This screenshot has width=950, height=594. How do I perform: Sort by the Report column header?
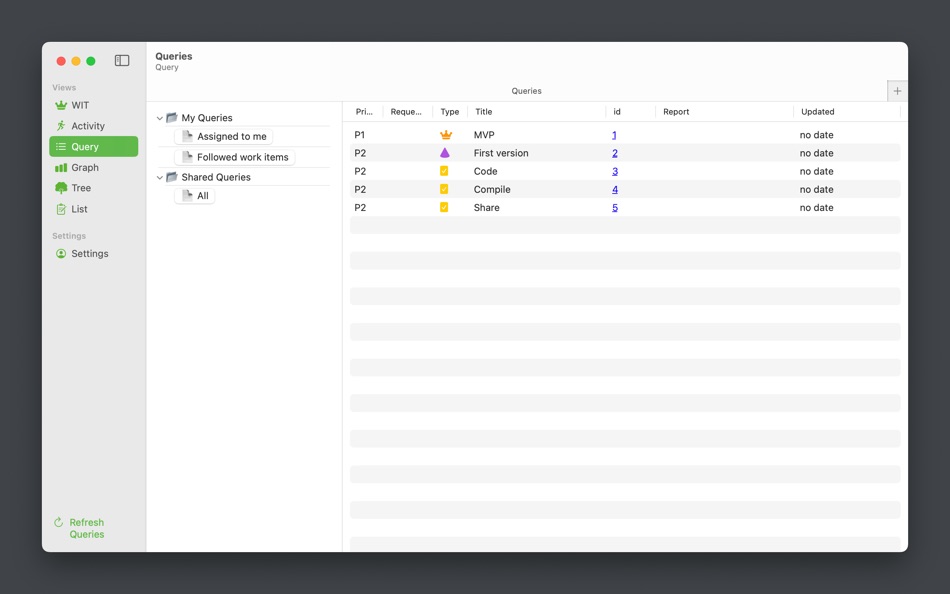[676, 112]
